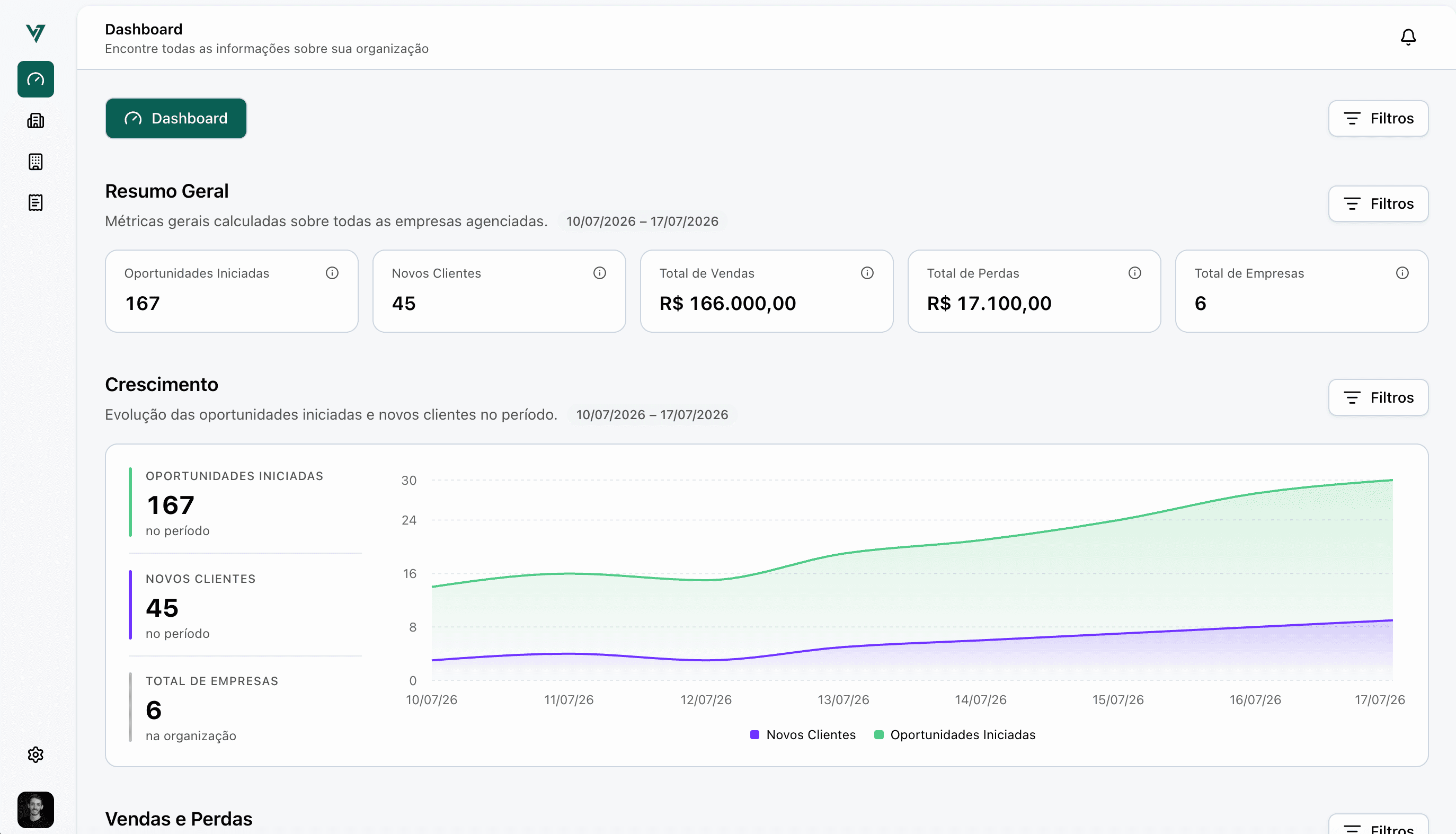The height and width of the screenshot is (834, 1456).
Task: Toggle Oportunidades Iniciadas legend entry
Action: [x=955, y=735]
